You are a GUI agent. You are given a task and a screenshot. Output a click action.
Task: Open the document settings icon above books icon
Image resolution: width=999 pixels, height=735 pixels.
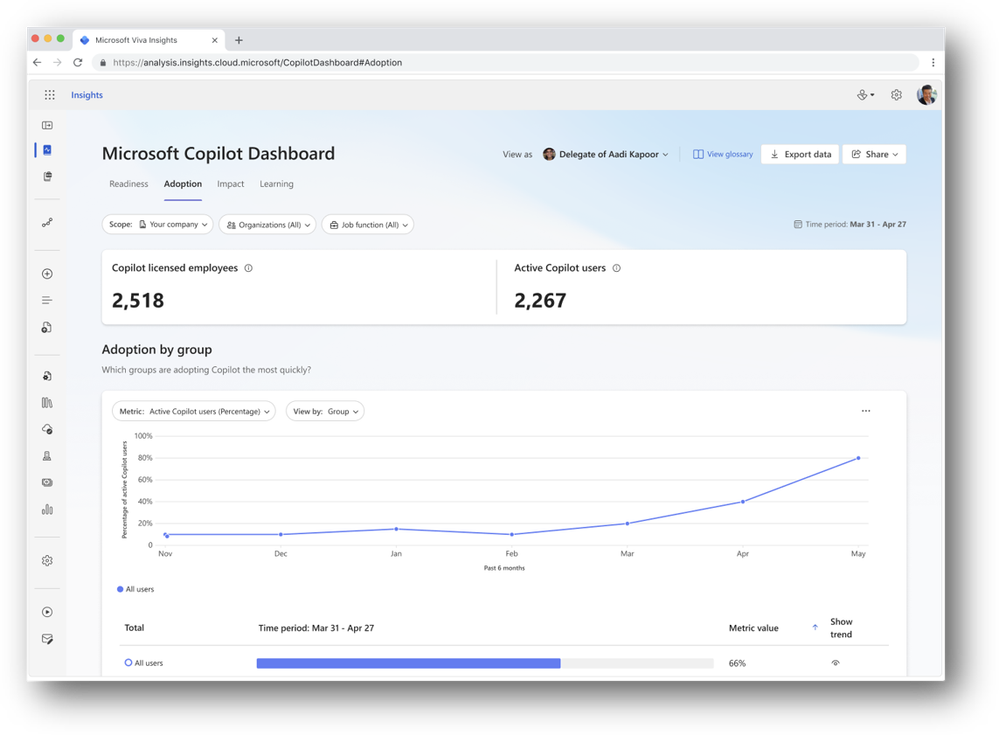point(47,376)
